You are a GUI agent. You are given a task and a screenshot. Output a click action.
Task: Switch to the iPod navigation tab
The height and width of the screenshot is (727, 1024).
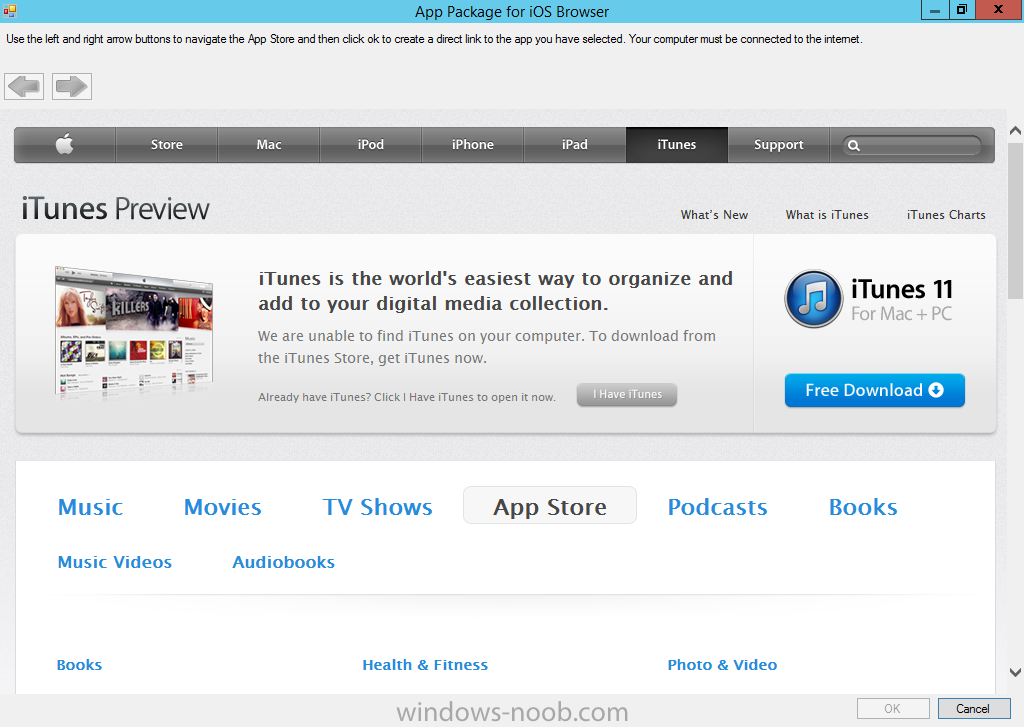click(x=370, y=144)
